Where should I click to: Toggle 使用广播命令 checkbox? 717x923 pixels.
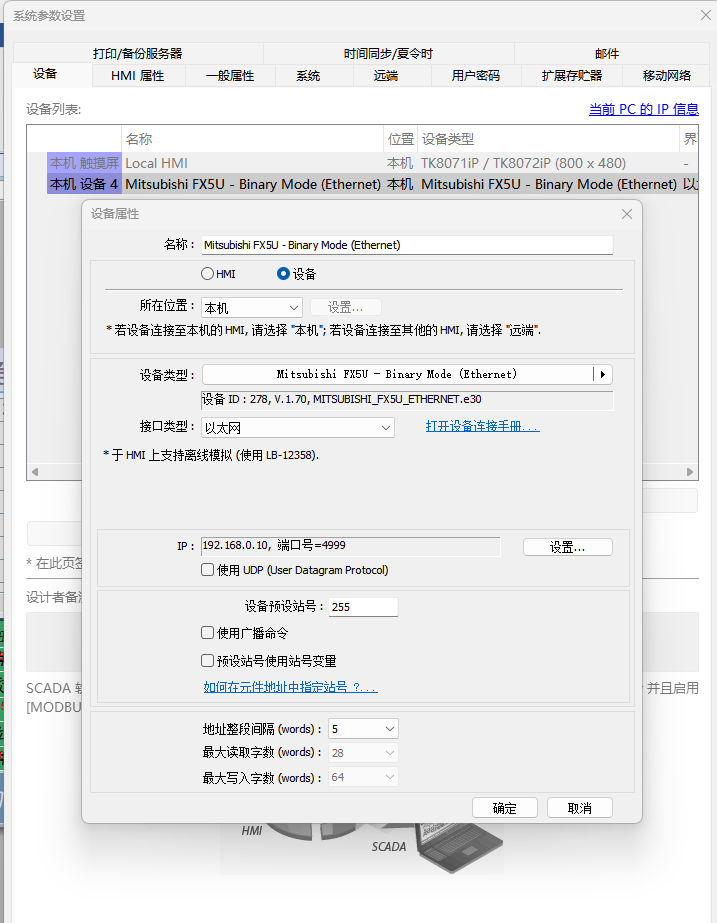pyautogui.click(x=208, y=633)
